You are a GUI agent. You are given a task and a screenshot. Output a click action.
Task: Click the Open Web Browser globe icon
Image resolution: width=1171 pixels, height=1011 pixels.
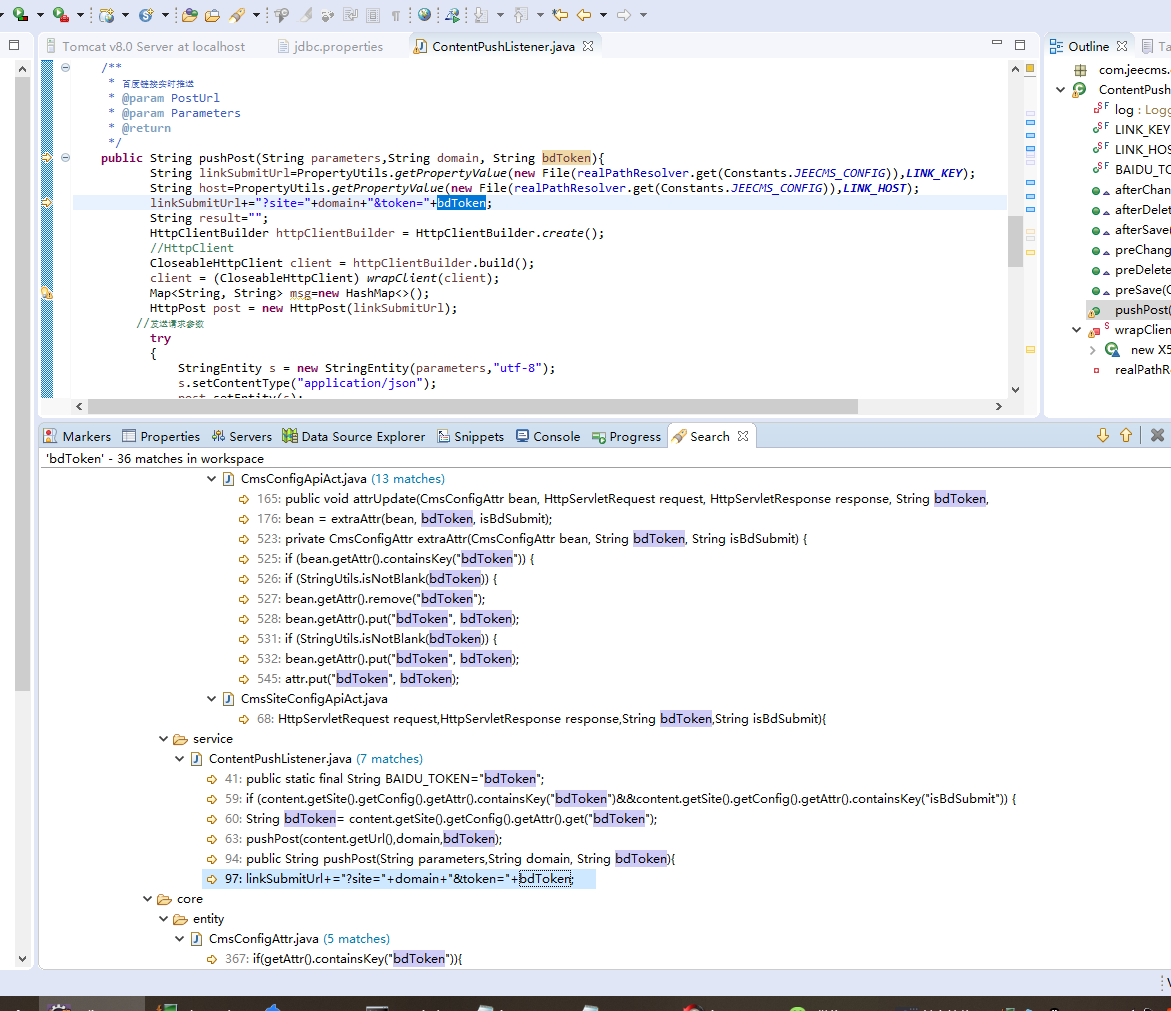click(x=425, y=15)
